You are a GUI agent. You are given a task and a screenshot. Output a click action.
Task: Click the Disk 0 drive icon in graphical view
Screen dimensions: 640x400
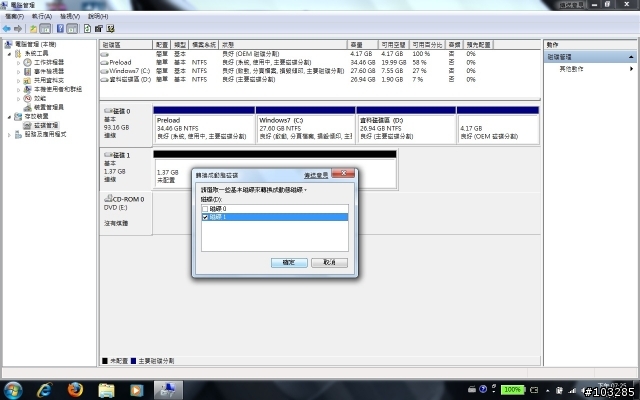pos(108,111)
